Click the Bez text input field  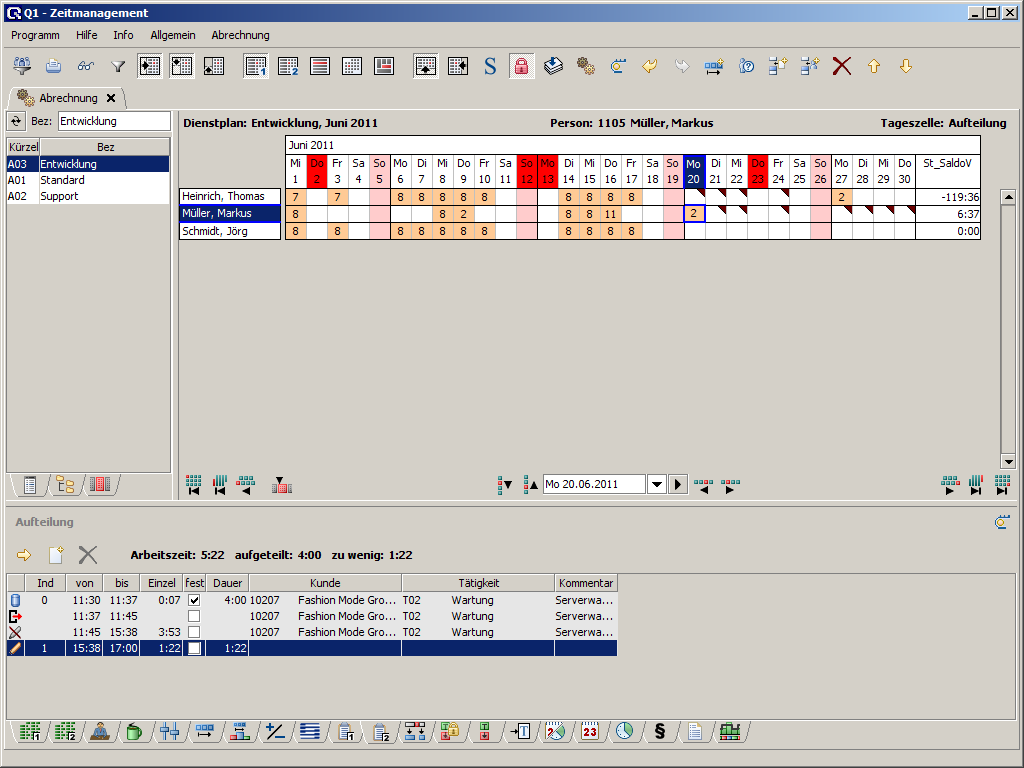coord(113,121)
